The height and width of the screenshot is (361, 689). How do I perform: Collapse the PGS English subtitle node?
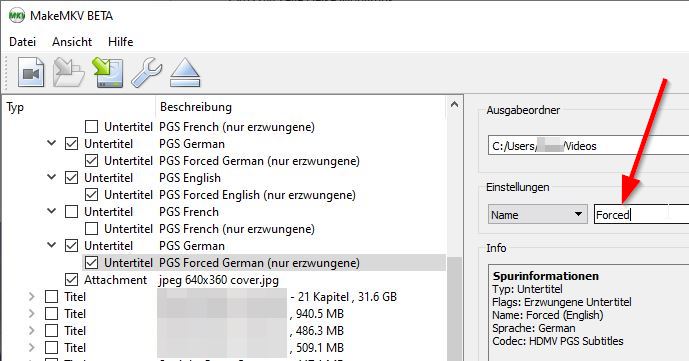[51, 177]
